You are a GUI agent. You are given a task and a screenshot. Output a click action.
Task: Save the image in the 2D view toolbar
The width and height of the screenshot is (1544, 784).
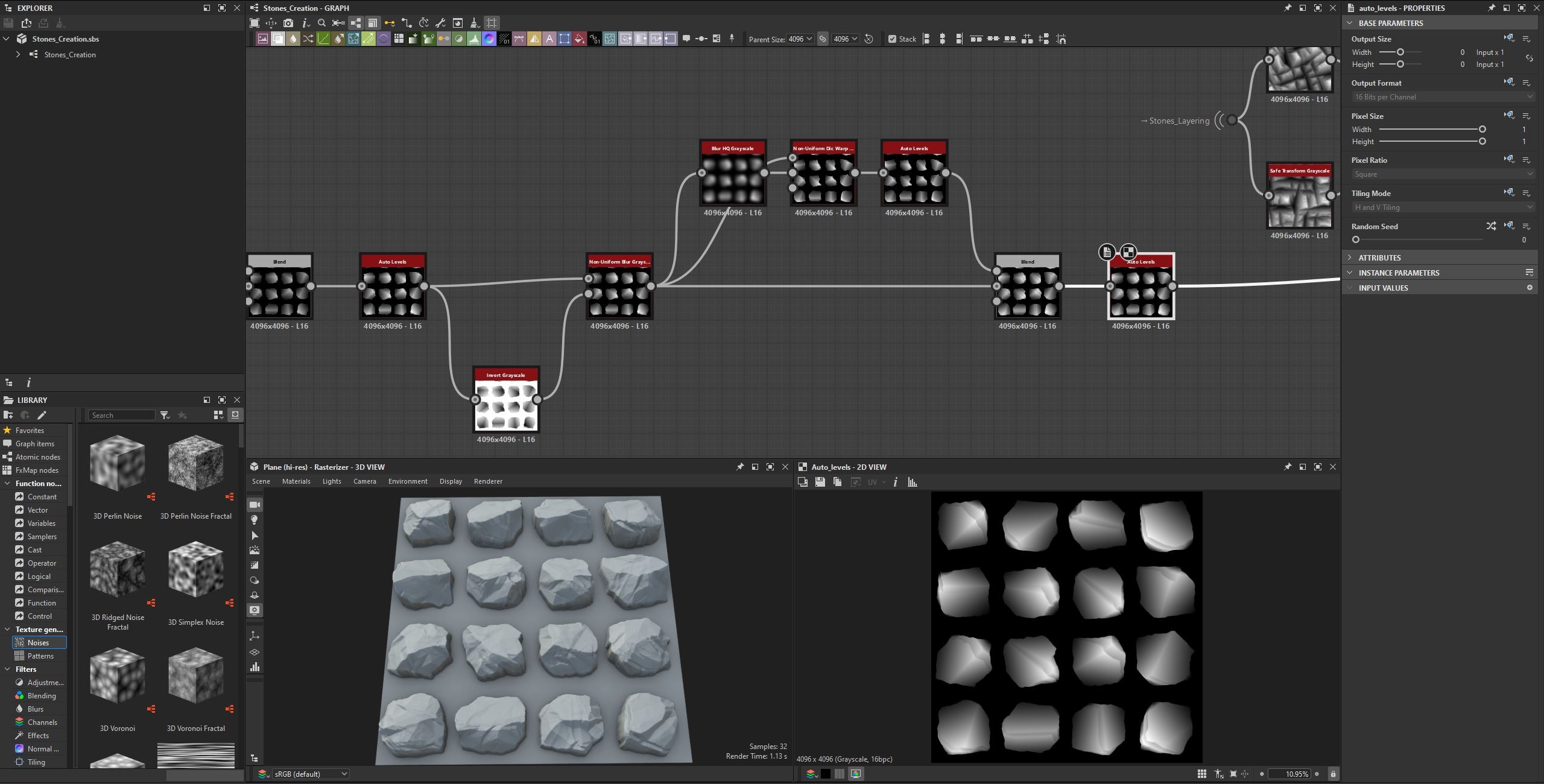pyautogui.click(x=820, y=482)
